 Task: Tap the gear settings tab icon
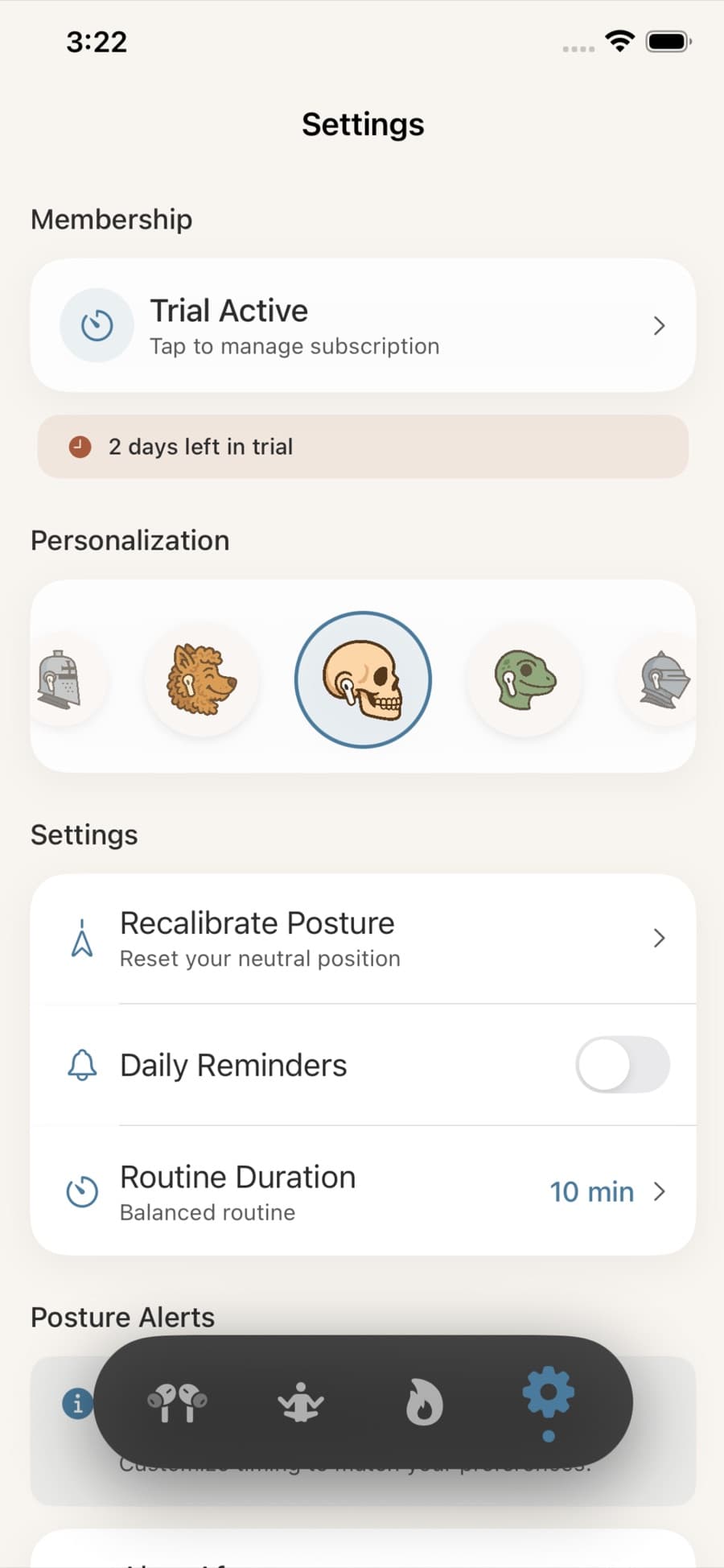[x=548, y=1393]
